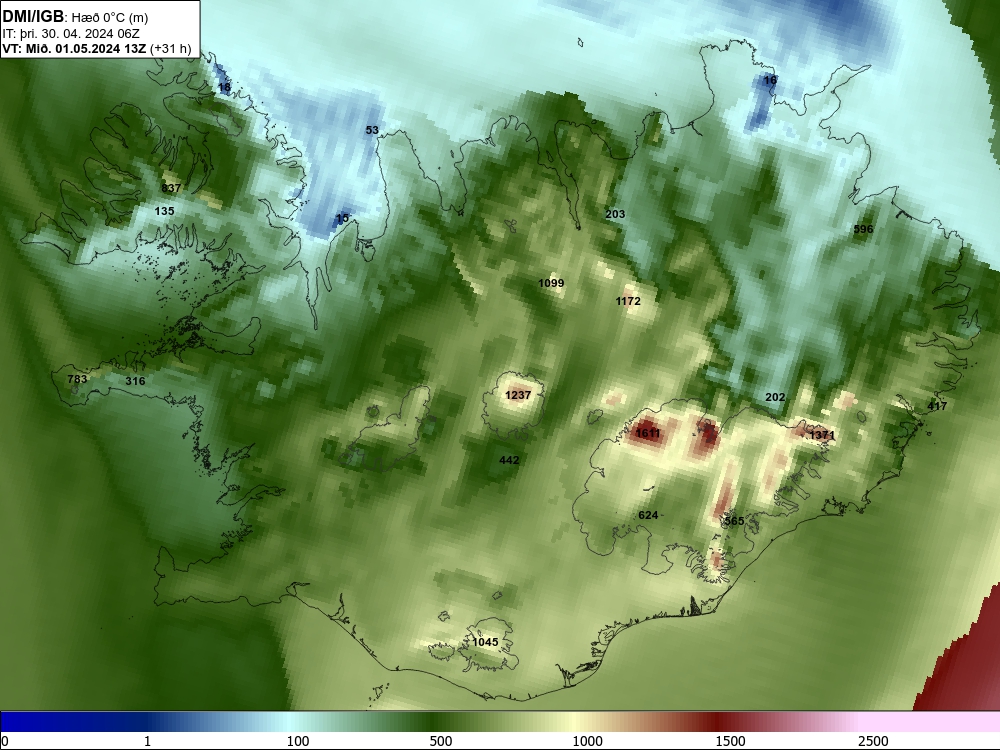Click the '500' tick on the color scale
1000x750 pixels.
(x=441, y=741)
